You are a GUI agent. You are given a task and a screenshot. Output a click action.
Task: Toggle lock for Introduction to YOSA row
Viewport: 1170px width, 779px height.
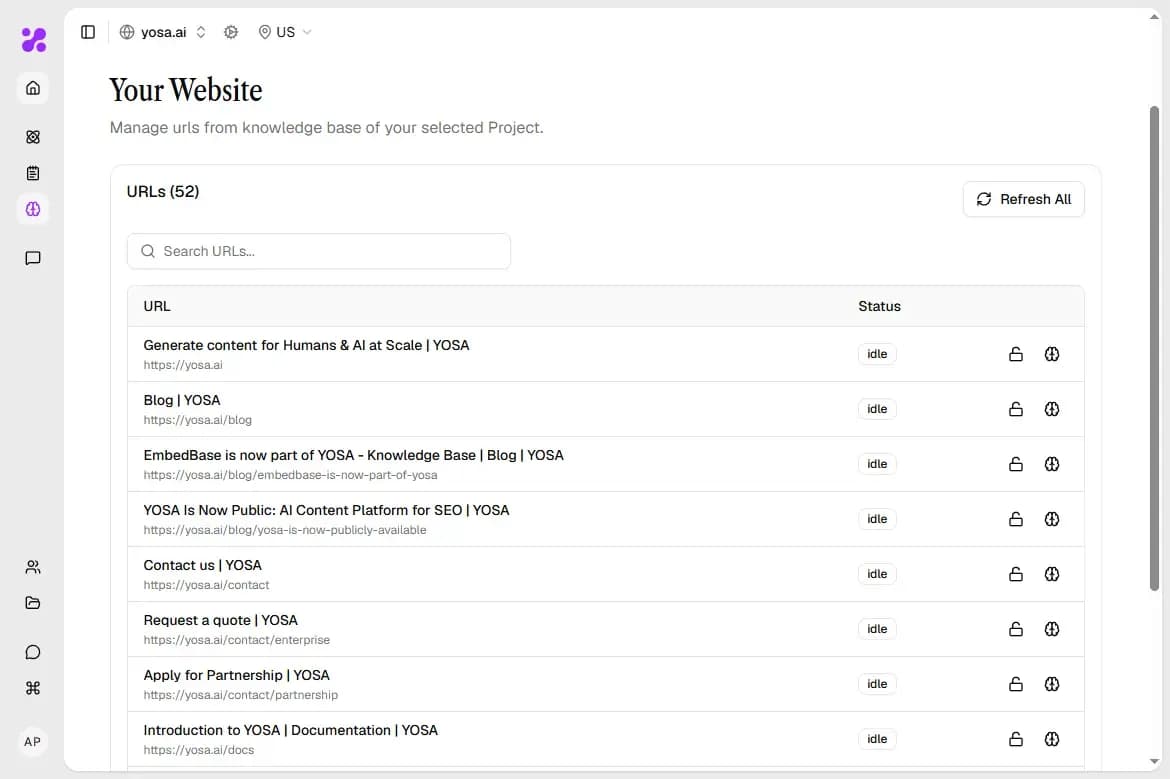[1016, 739]
